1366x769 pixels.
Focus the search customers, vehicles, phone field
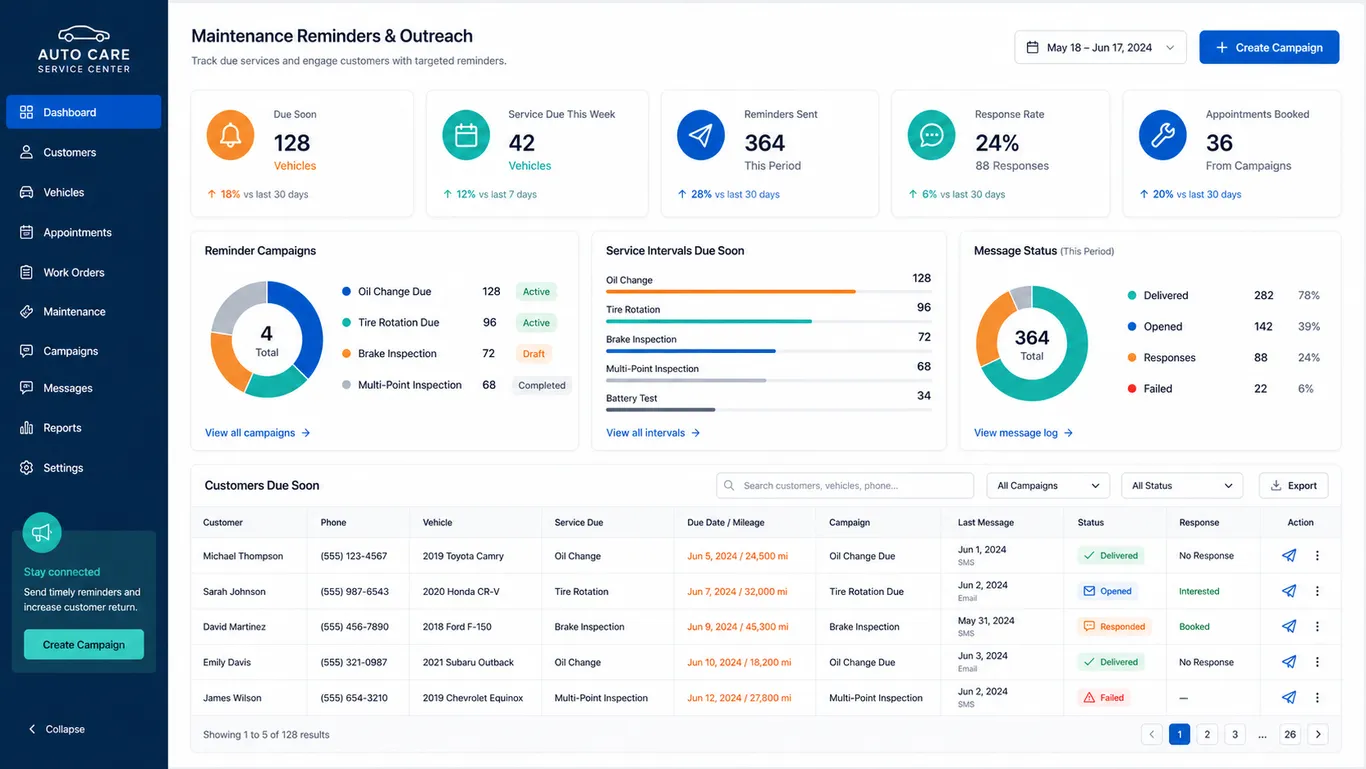click(x=845, y=486)
